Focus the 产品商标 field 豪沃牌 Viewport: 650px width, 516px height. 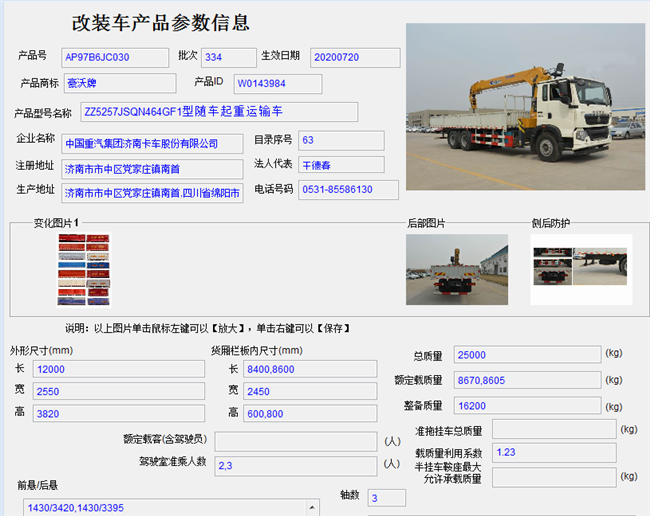click(x=119, y=83)
